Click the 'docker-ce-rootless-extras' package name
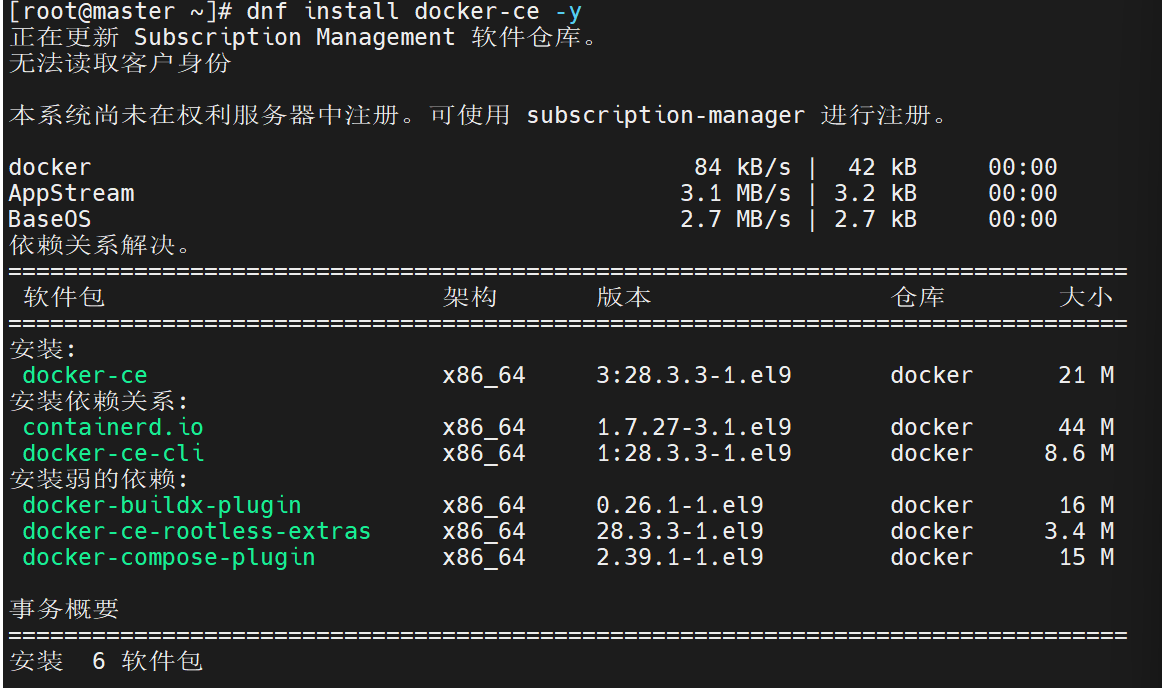This screenshot has width=1162, height=688. click(197, 532)
